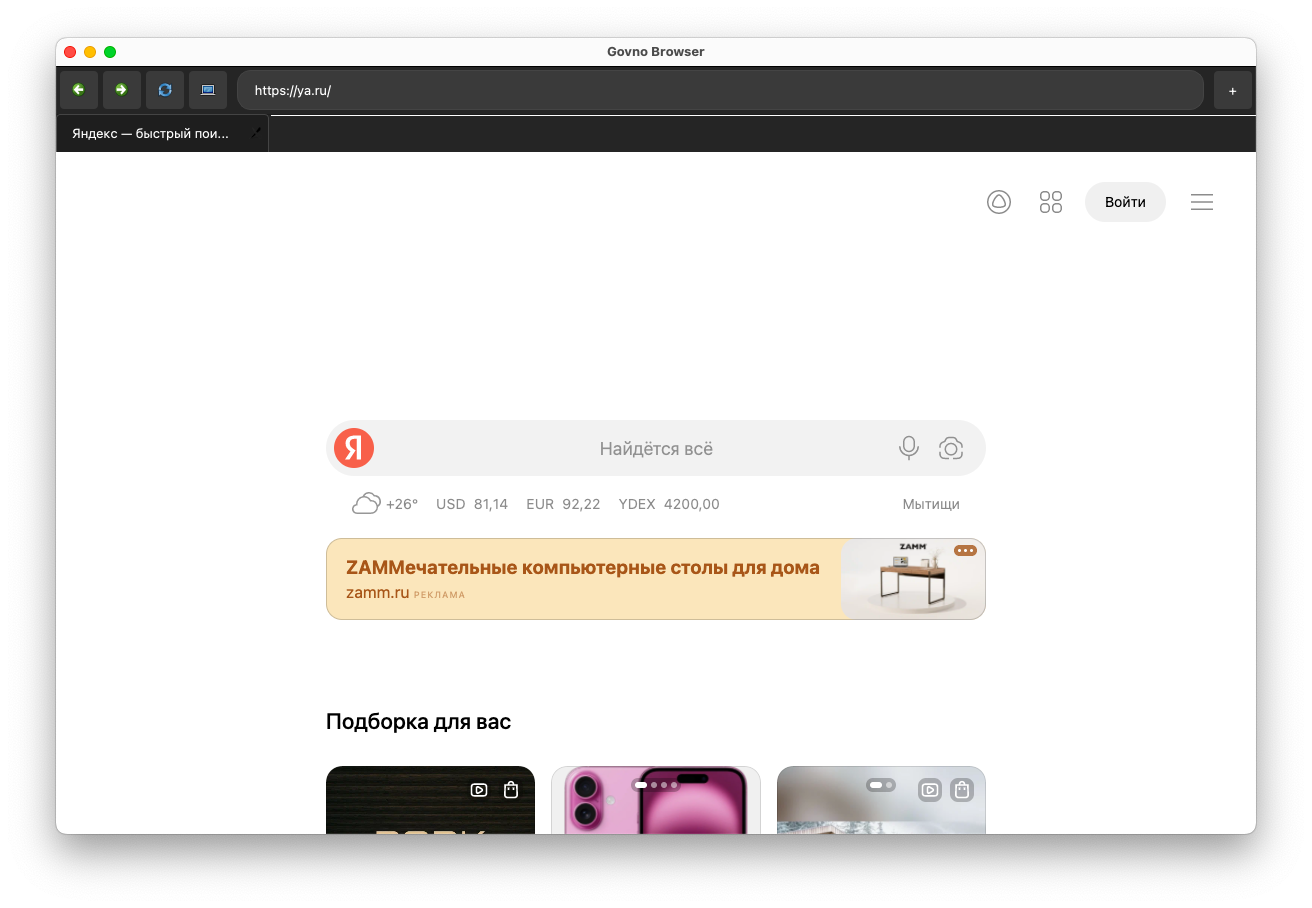This screenshot has height=908, width=1312.
Task: Click the ZAMM desk image in the ad
Action: pyautogui.click(x=914, y=579)
